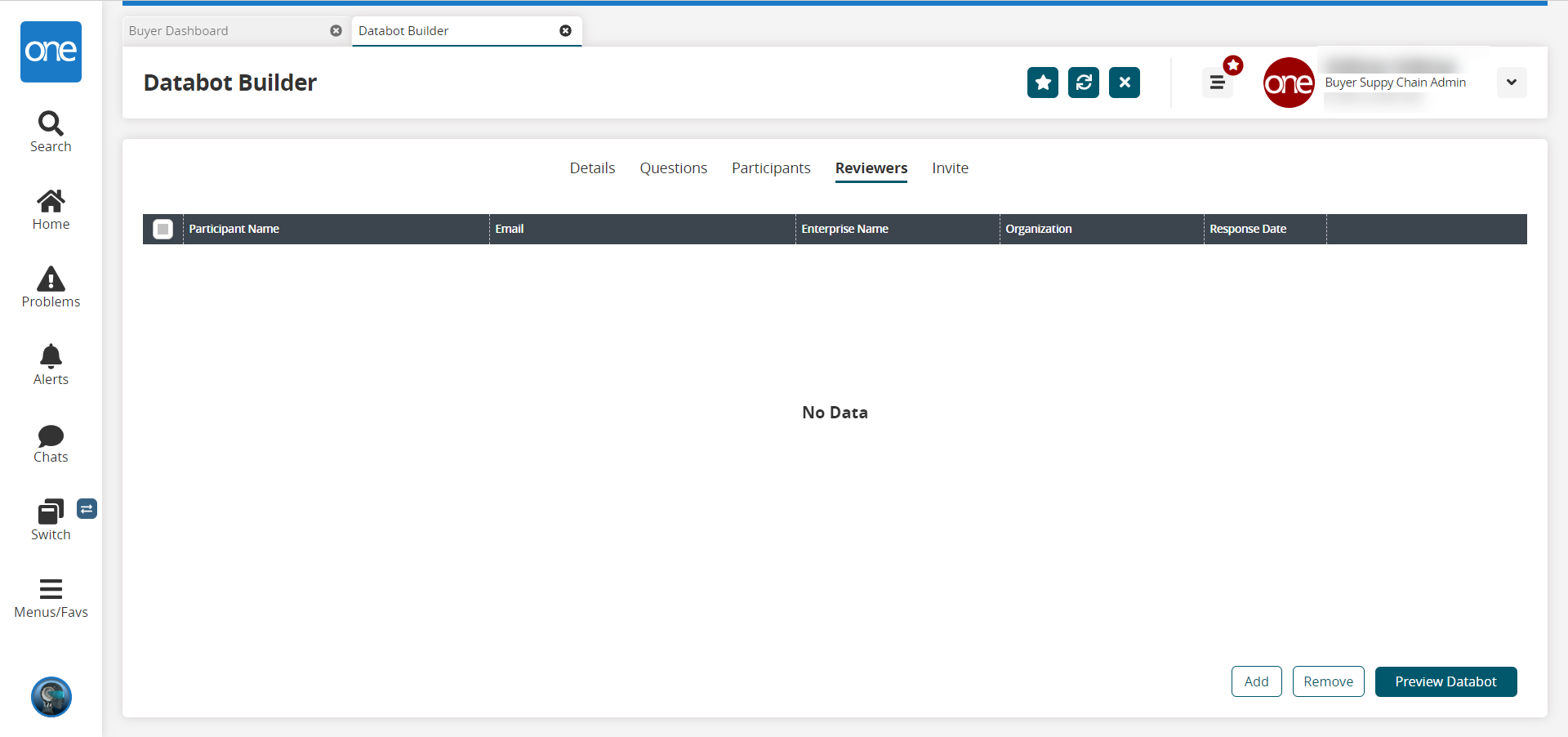Viewport: 1568px width, 737px height.
Task: Open the Search panel
Action: (51, 132)
